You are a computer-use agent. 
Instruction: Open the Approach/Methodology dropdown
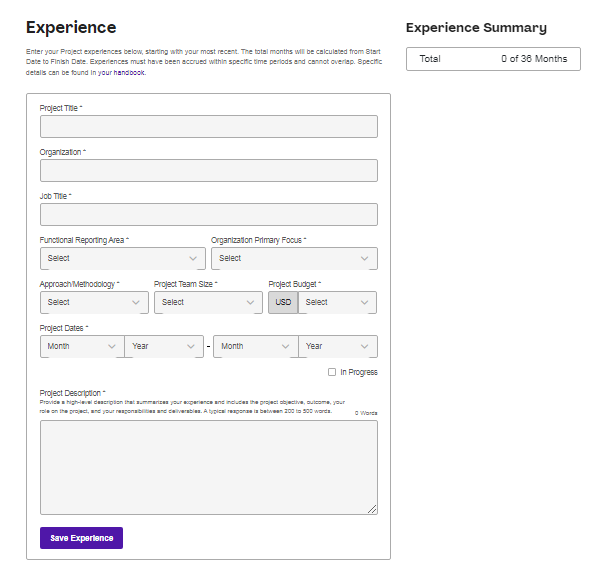pyautogui.click(x=94, y=302)
